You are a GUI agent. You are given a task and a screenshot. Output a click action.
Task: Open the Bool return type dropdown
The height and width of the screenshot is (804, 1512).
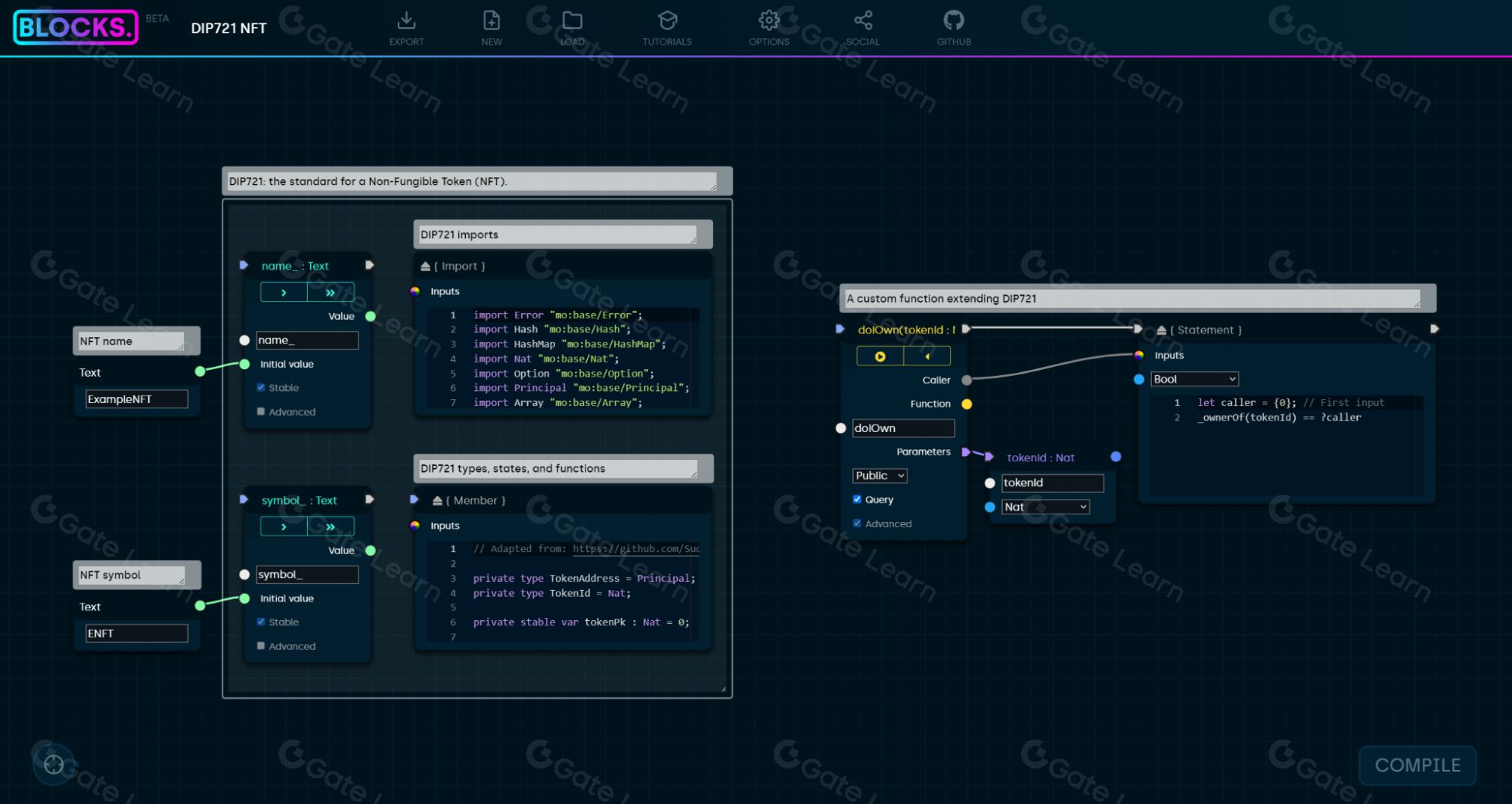1194,379
